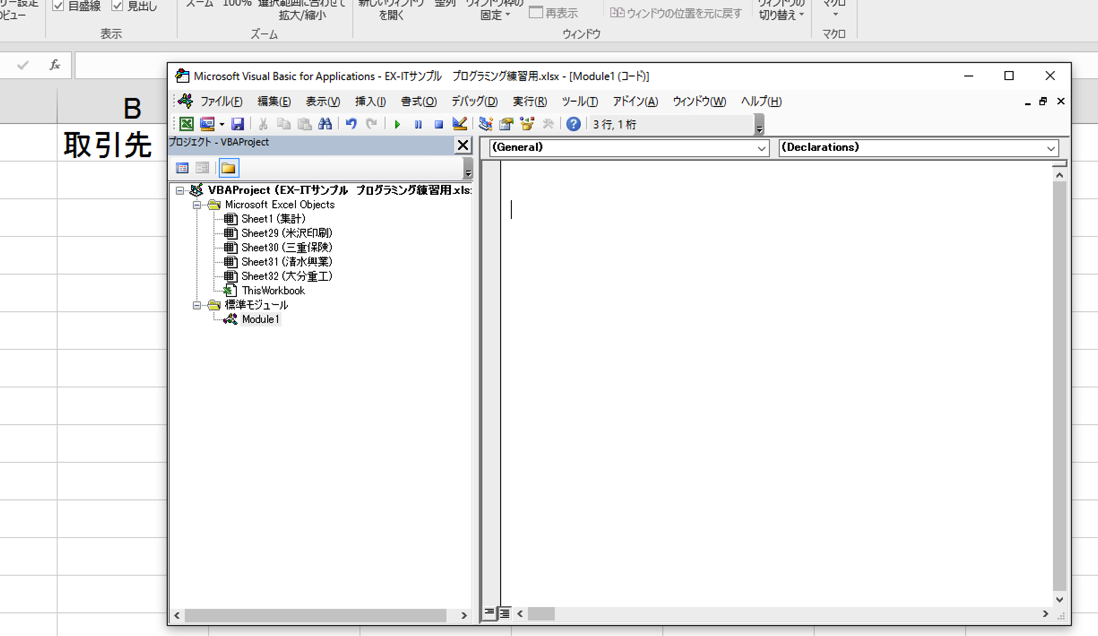The width and height of the screenshot is (1098, 636).
Task: Close the Project - VBAProject pane
Action: coord(463,145)
